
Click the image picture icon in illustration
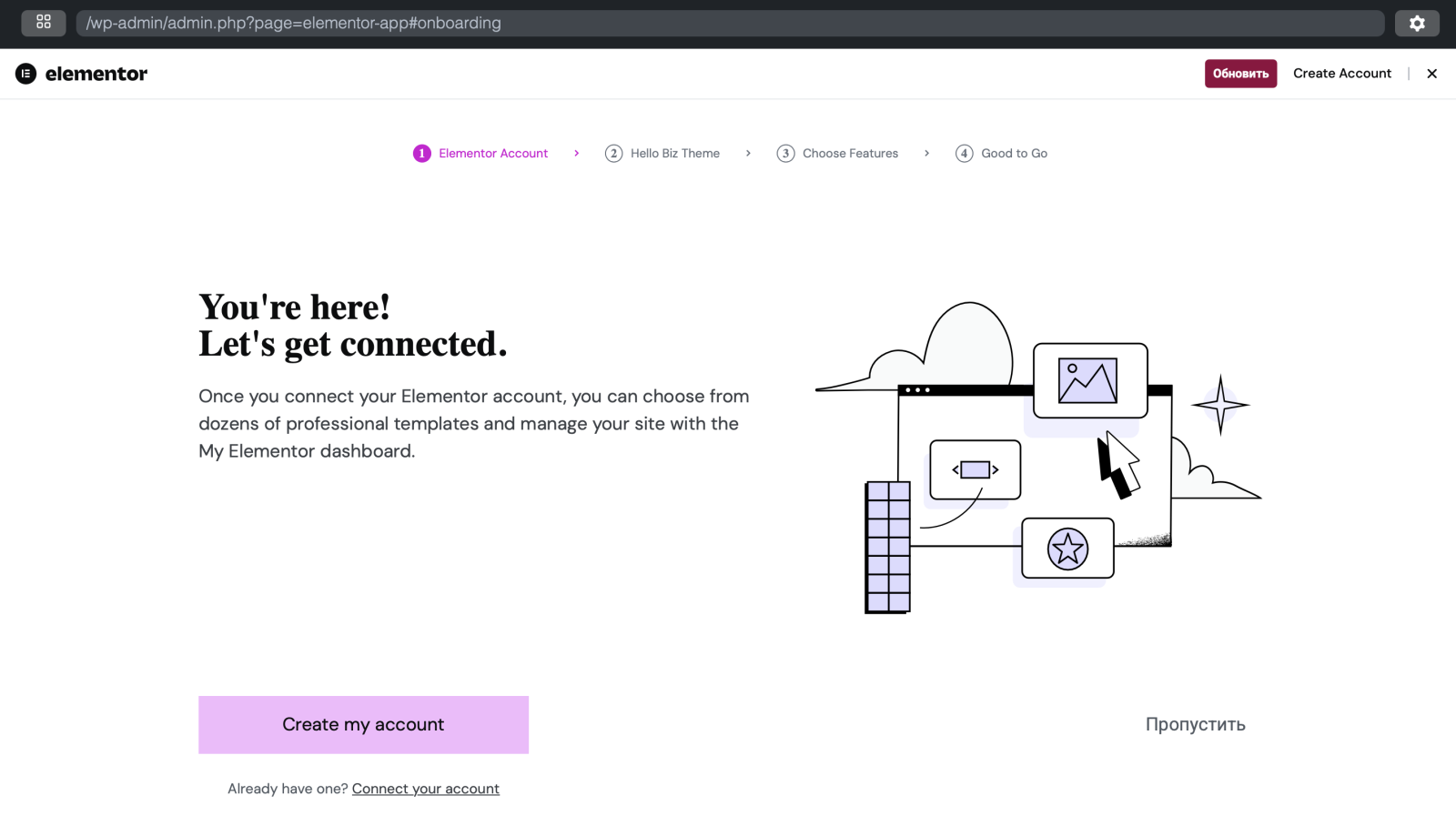click(1087, 380)
